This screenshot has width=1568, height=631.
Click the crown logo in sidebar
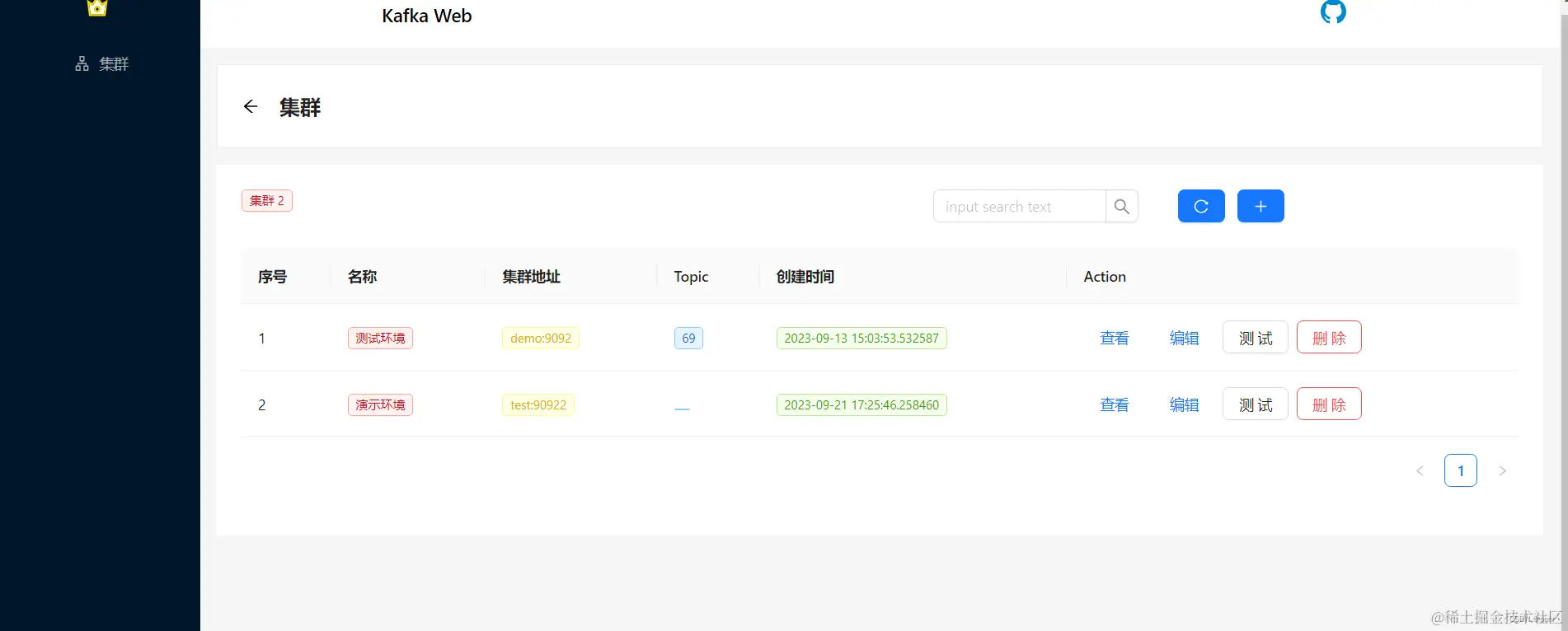click(x=97, y=7)
